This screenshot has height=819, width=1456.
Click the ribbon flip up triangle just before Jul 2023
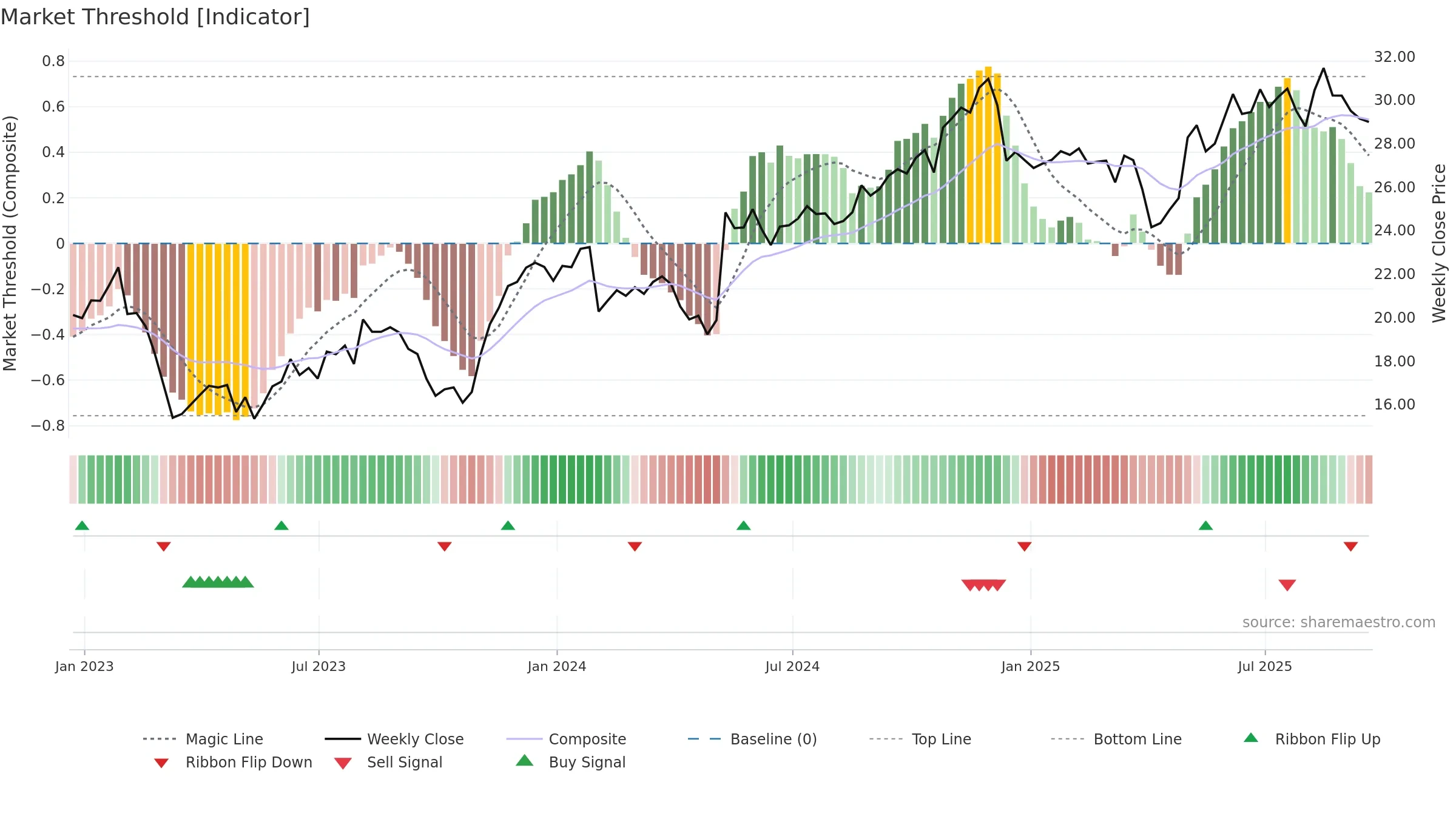click(281, 525)
